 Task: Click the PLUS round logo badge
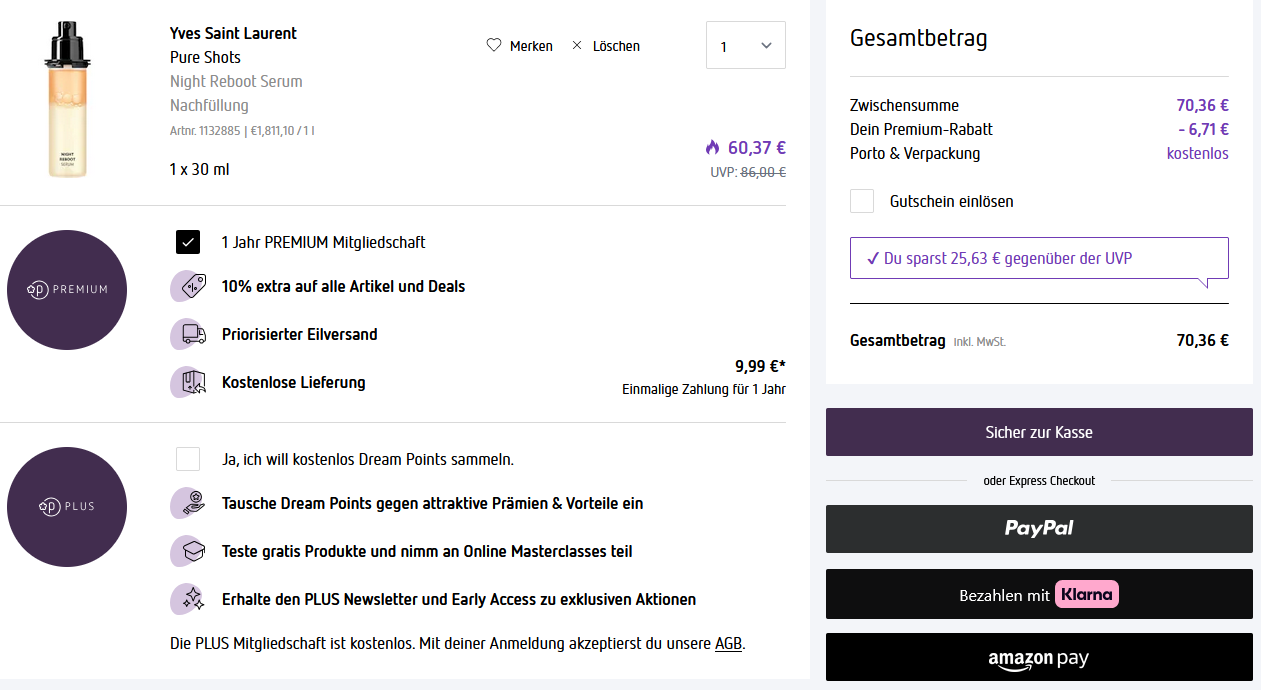pyautogui.click(x=67, y=507)
